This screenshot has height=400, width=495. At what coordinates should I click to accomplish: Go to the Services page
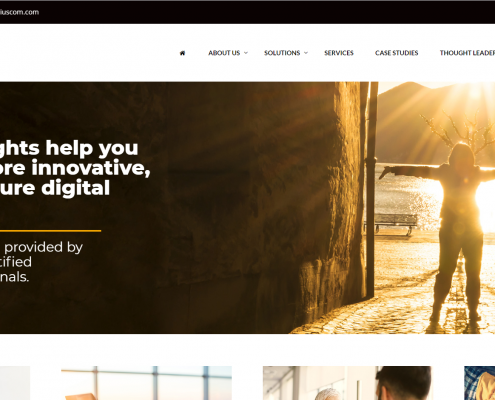[339, 53]
